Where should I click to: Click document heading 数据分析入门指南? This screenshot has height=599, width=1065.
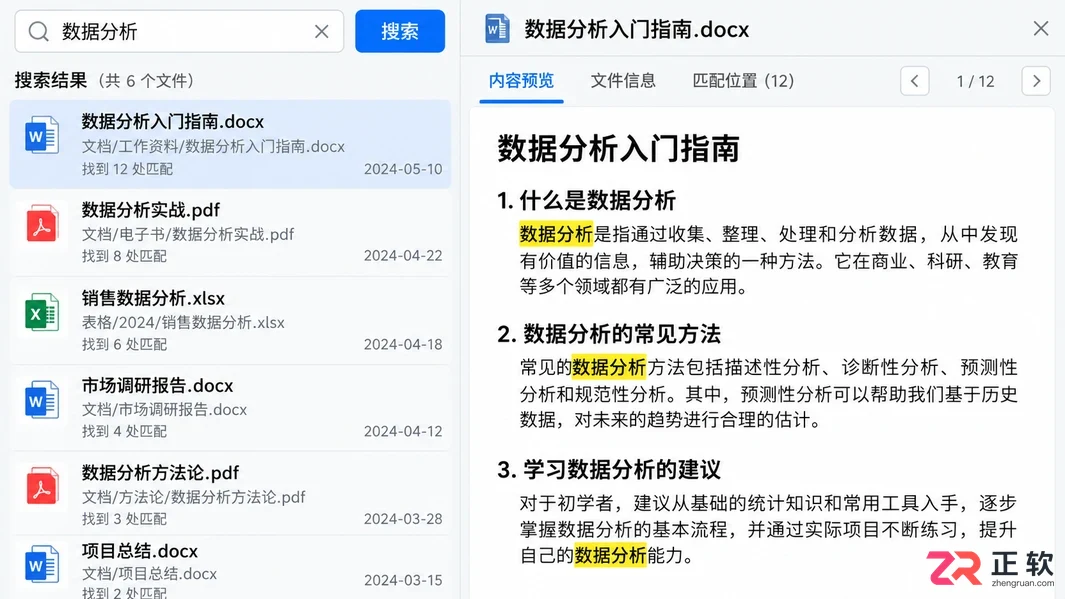618,149
